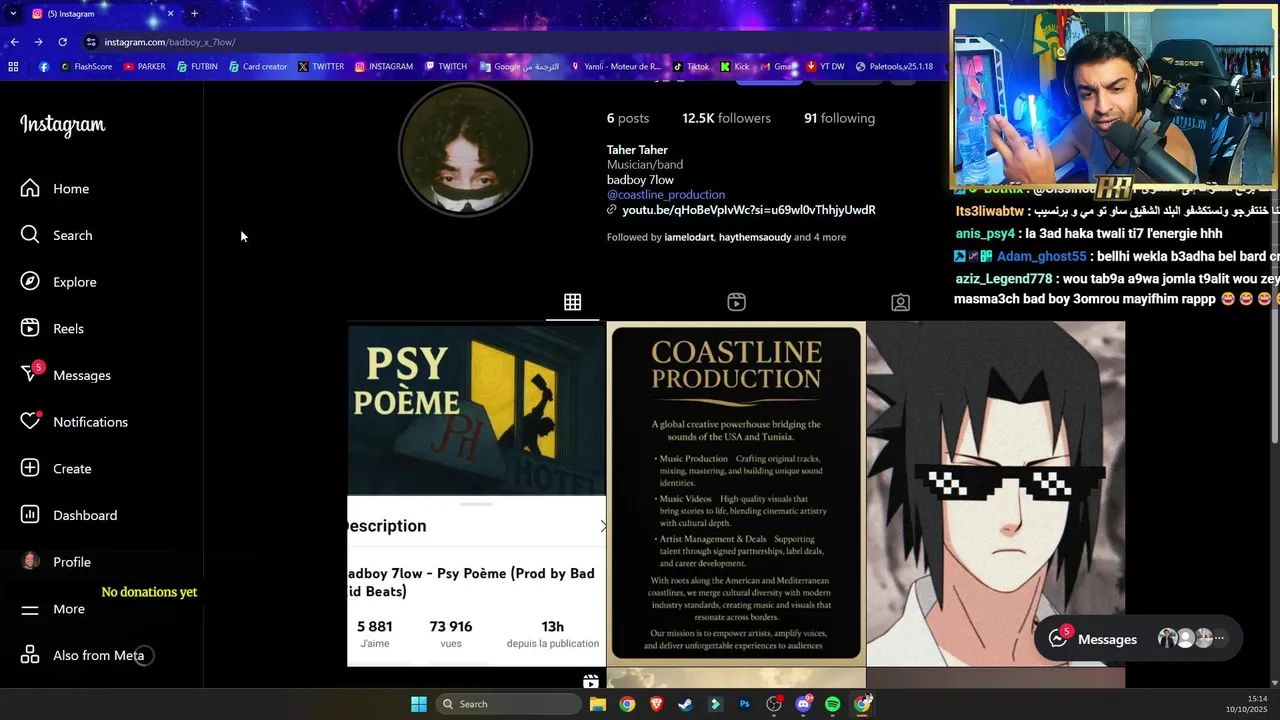Image resolution: width=1280 pixels, height=720 pixels.
Task: Open Also from Meta menu
Action: click(83, 655)
